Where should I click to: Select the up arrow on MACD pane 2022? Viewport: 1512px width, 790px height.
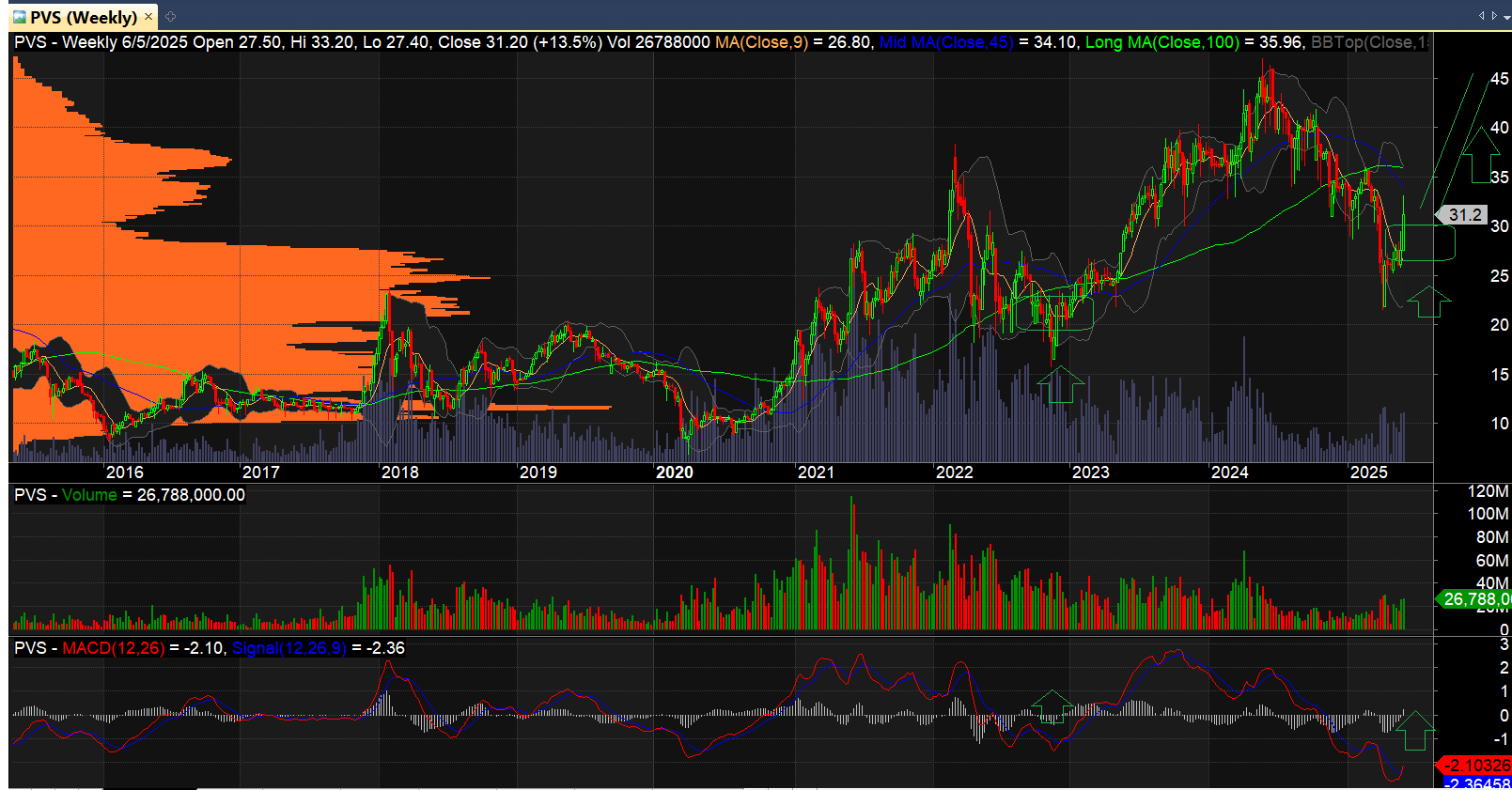tap(1052, 706)
